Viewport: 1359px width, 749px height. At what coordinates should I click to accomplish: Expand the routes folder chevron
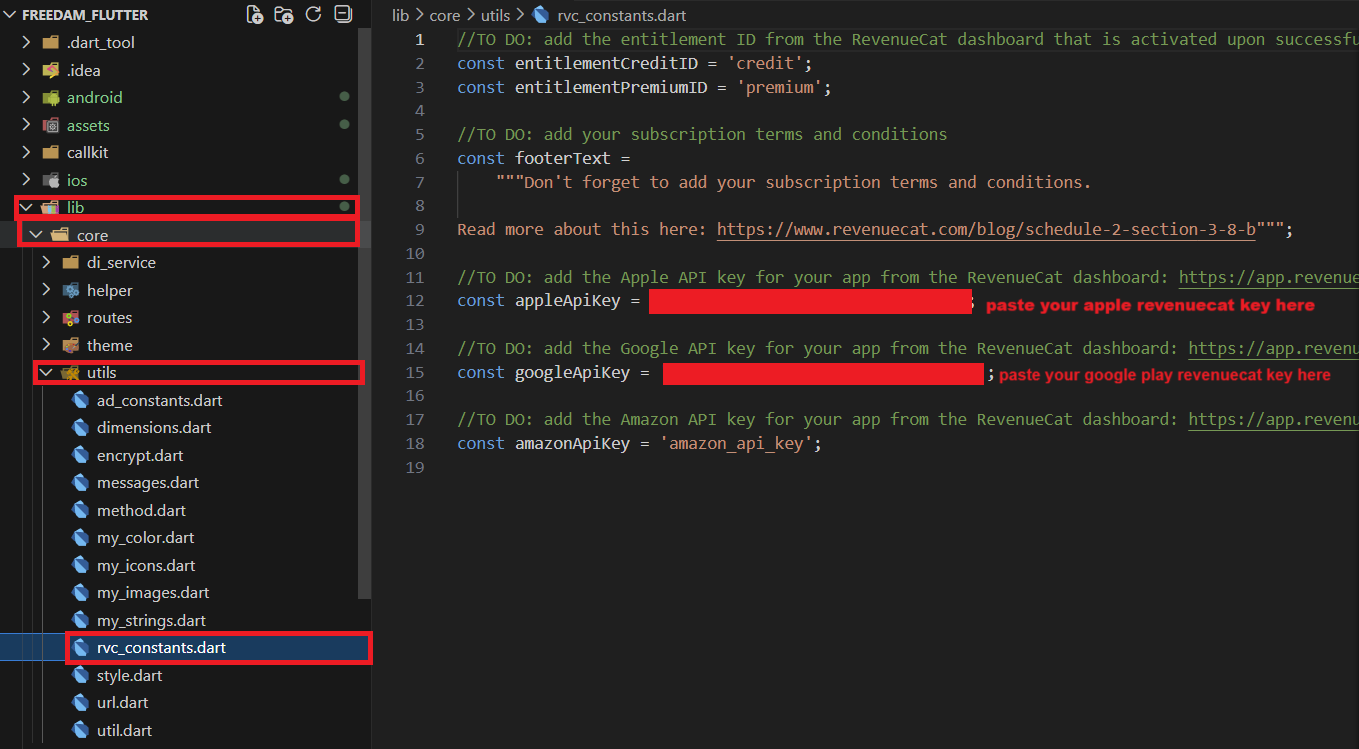[x=46, y=318]
